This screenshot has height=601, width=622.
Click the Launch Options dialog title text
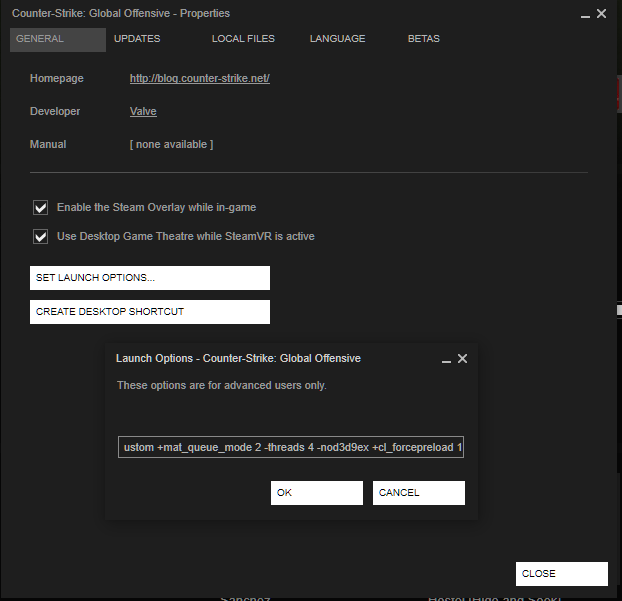238,358
